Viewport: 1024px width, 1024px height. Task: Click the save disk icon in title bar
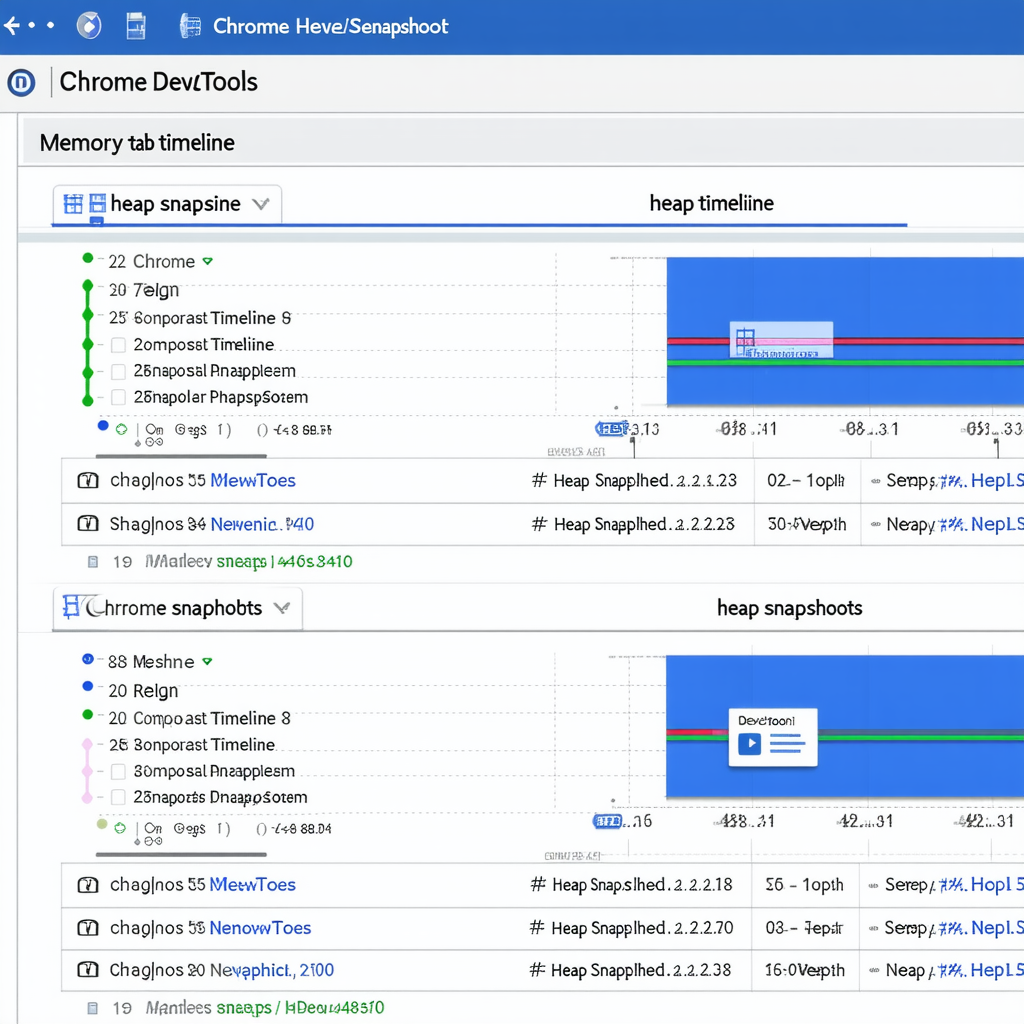pos(136,26)
